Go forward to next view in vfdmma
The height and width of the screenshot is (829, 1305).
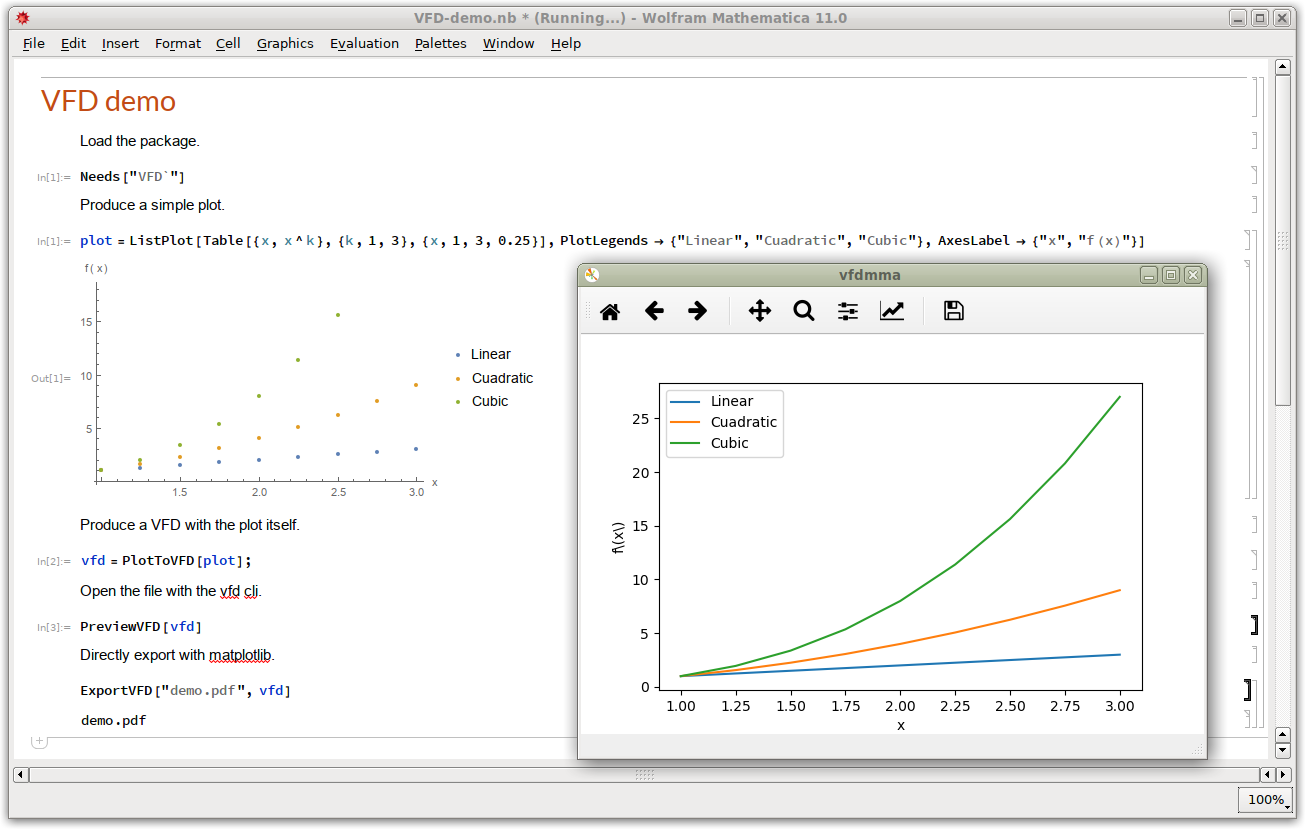tap(698, 312)
